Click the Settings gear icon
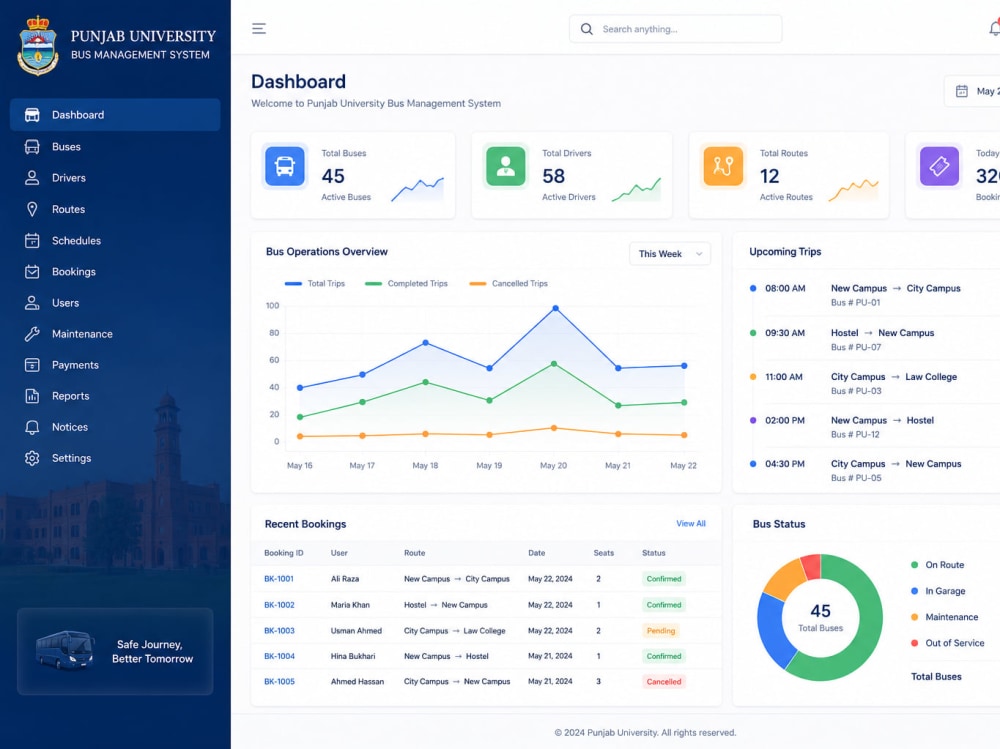1000x749 pixels. (32, 458)
